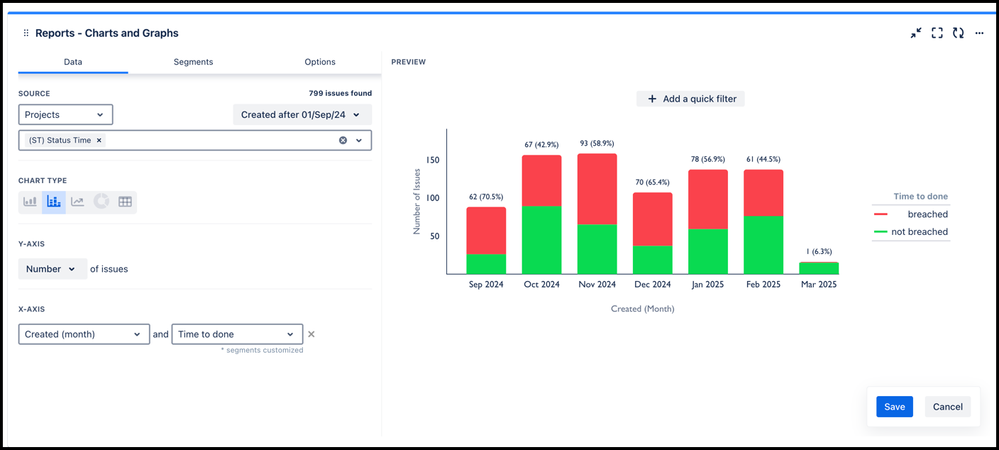Click the fullscreen expand icon

coord(937,33)
